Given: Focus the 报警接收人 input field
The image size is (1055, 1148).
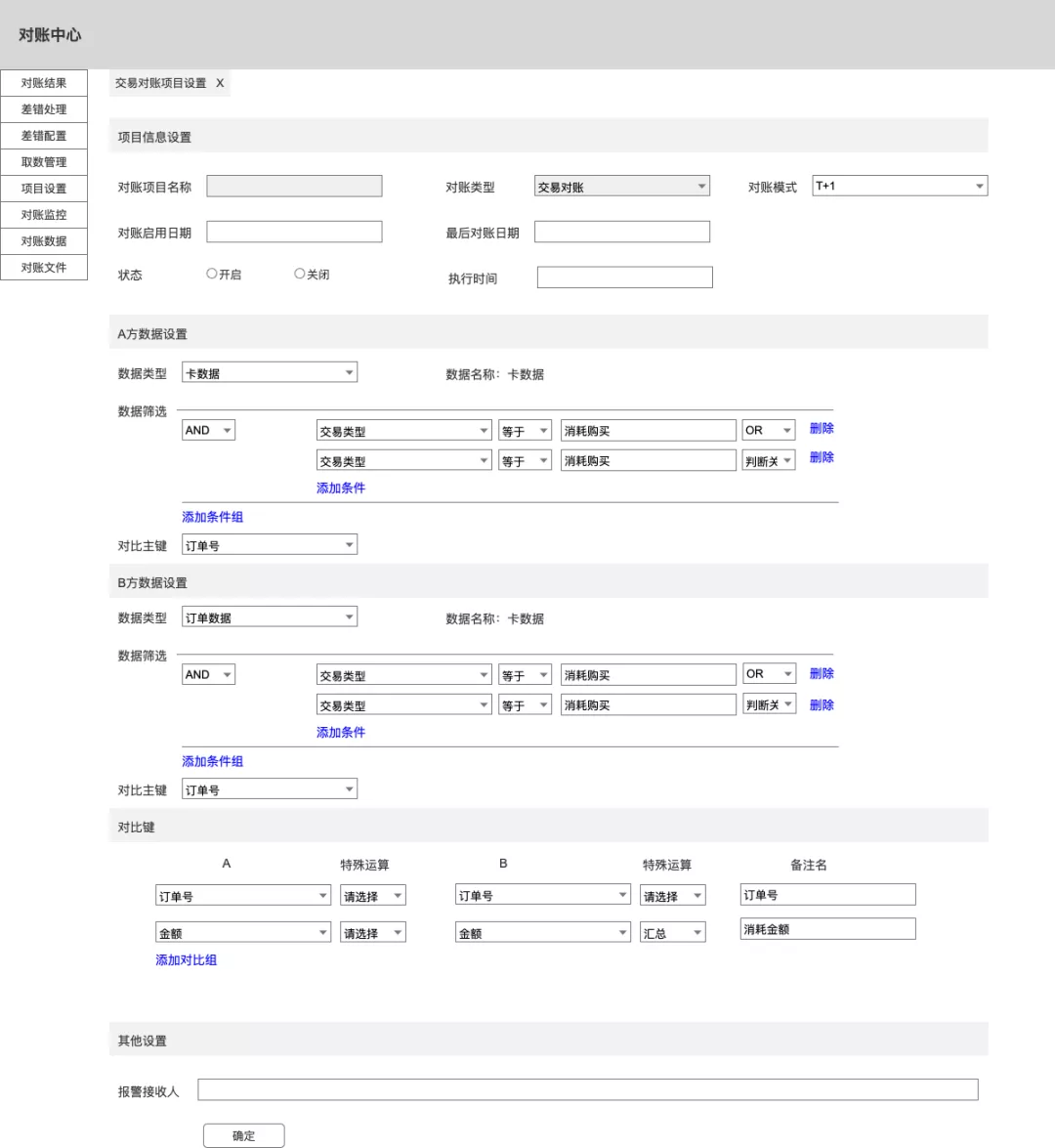Looking at the screenshot, I should point(588,1089).
